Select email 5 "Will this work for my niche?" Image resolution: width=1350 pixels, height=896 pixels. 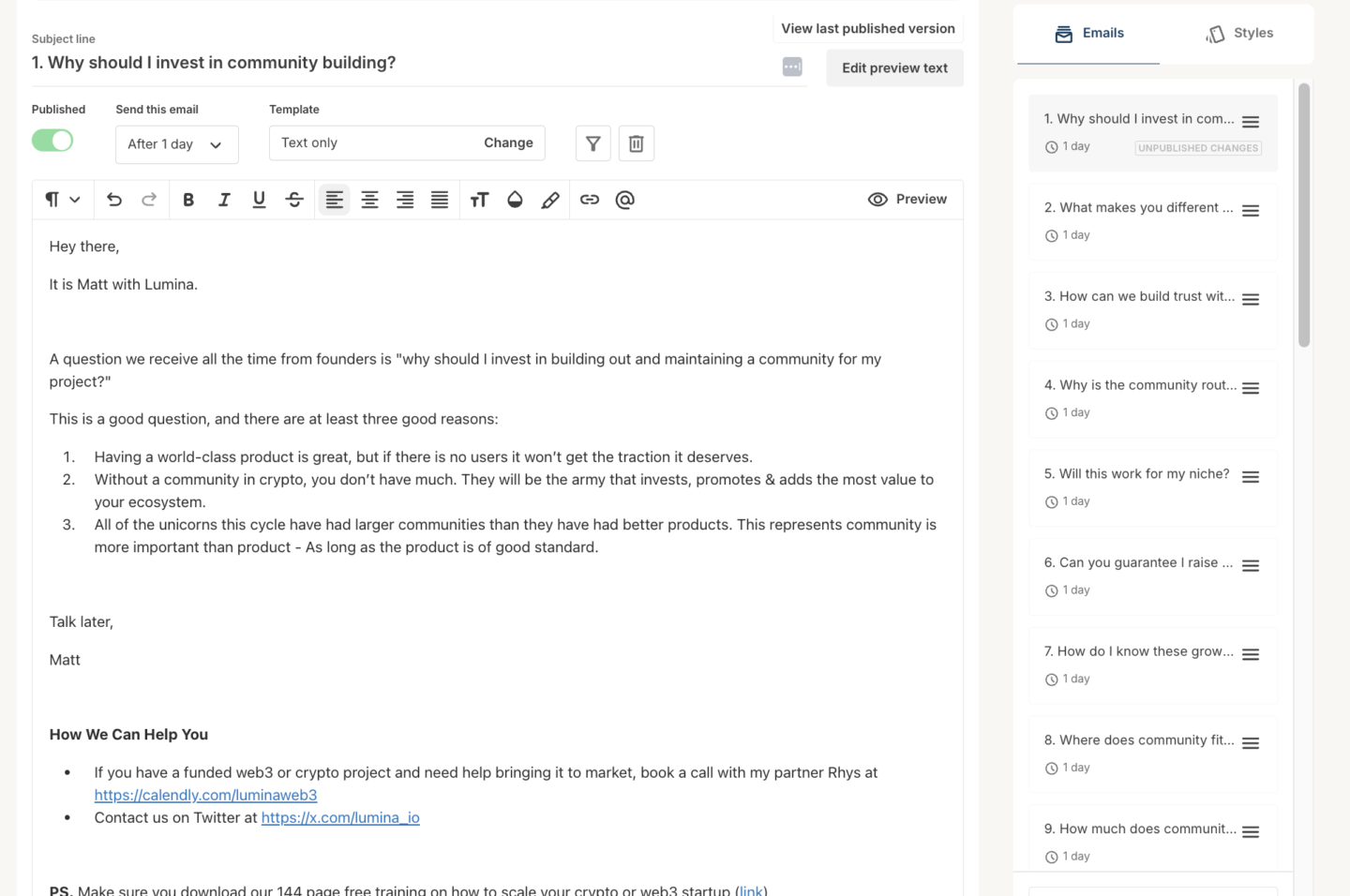[1153, 487]
